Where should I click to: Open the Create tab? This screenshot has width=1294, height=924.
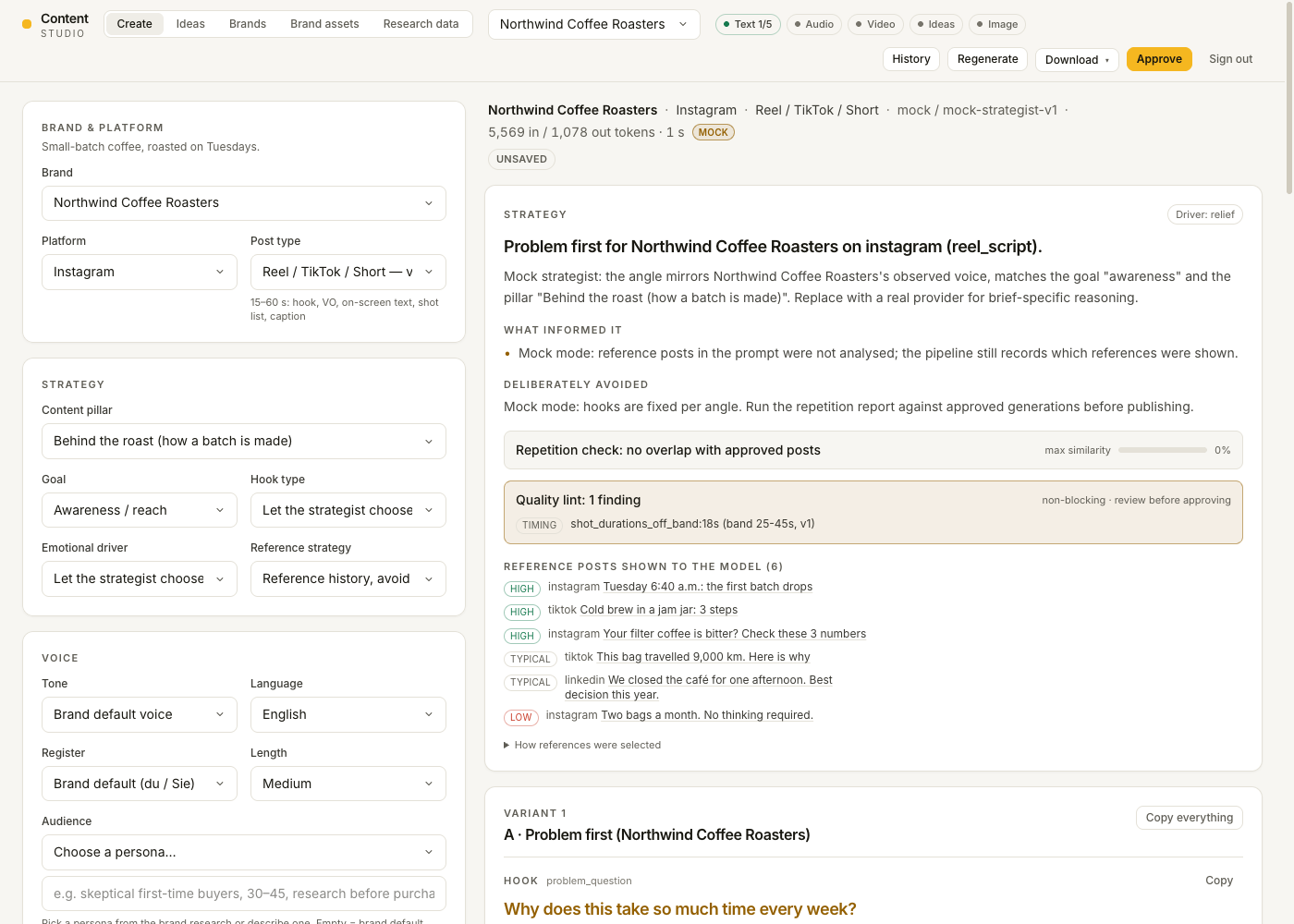(134, 24)
